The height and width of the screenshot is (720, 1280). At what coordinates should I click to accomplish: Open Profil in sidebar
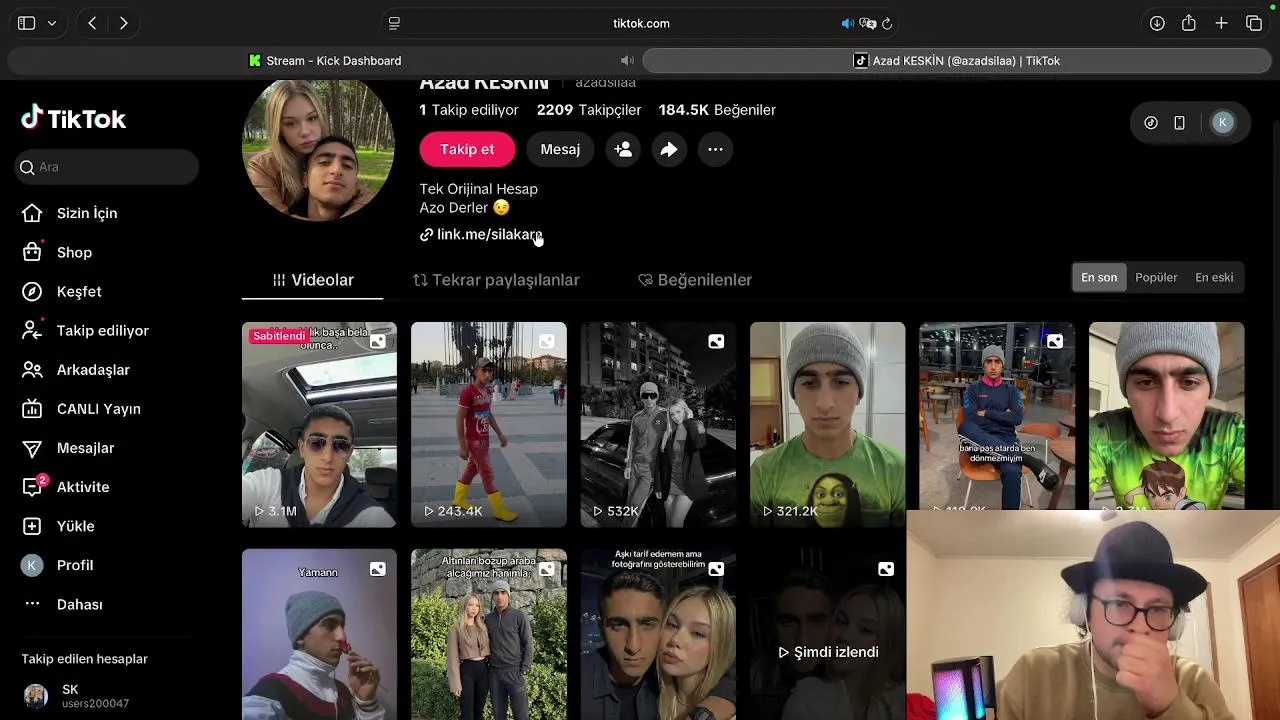57,565
